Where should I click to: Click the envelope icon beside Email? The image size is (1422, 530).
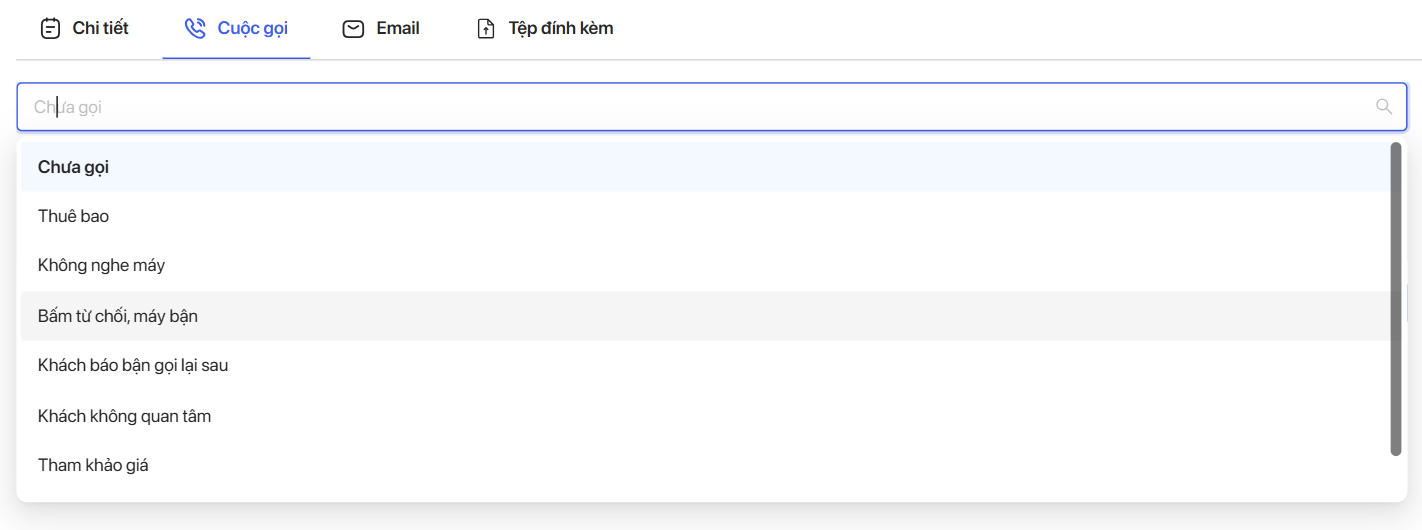[353, 29]
